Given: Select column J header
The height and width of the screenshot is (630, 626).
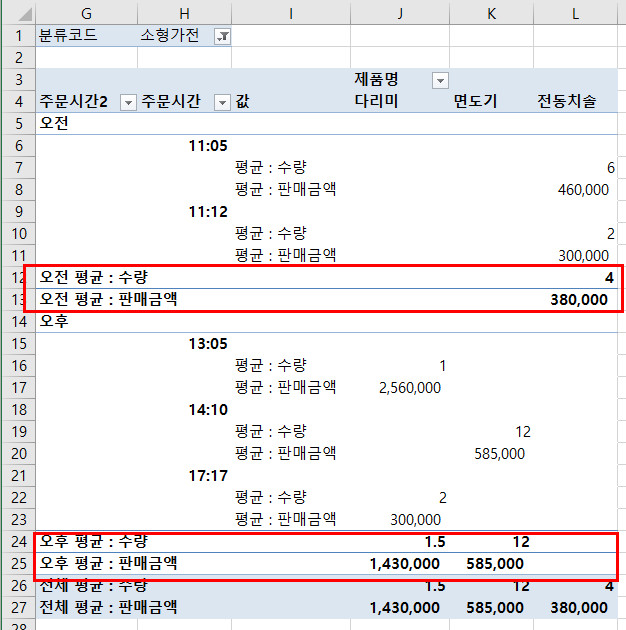Looking at the screenshot, I should (399, 11).
